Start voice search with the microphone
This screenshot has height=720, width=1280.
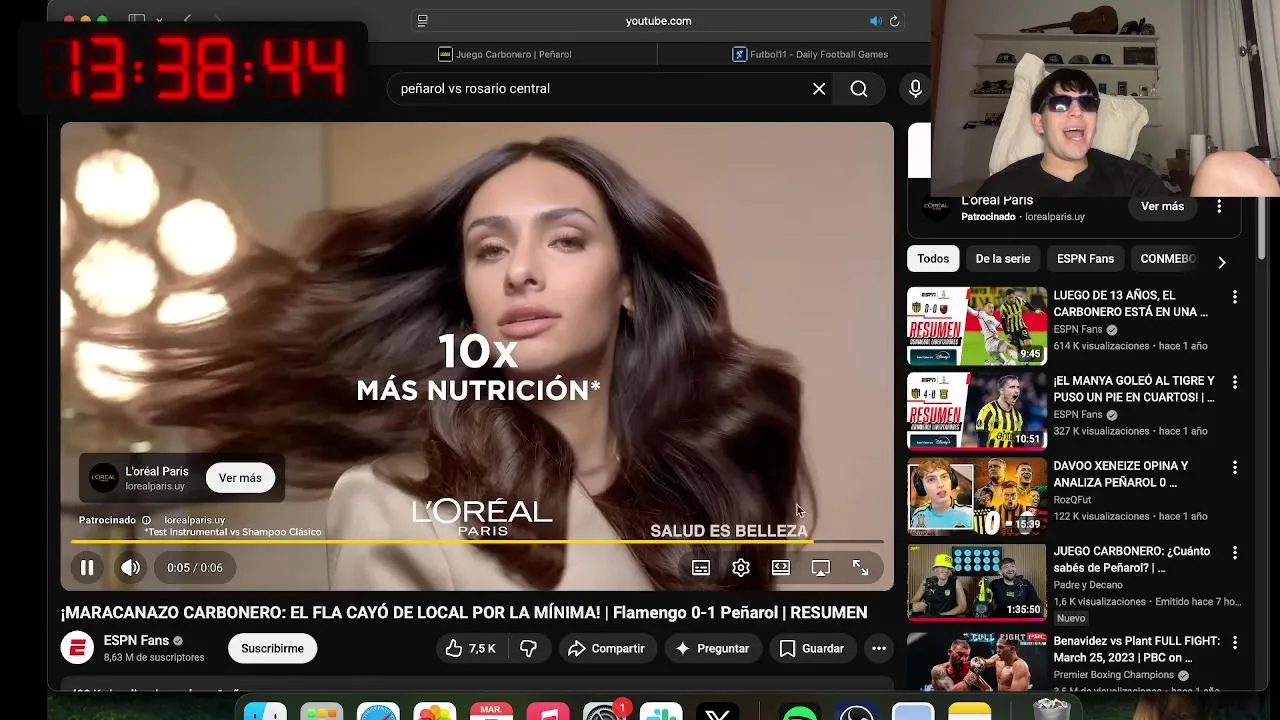click(915, 89)
